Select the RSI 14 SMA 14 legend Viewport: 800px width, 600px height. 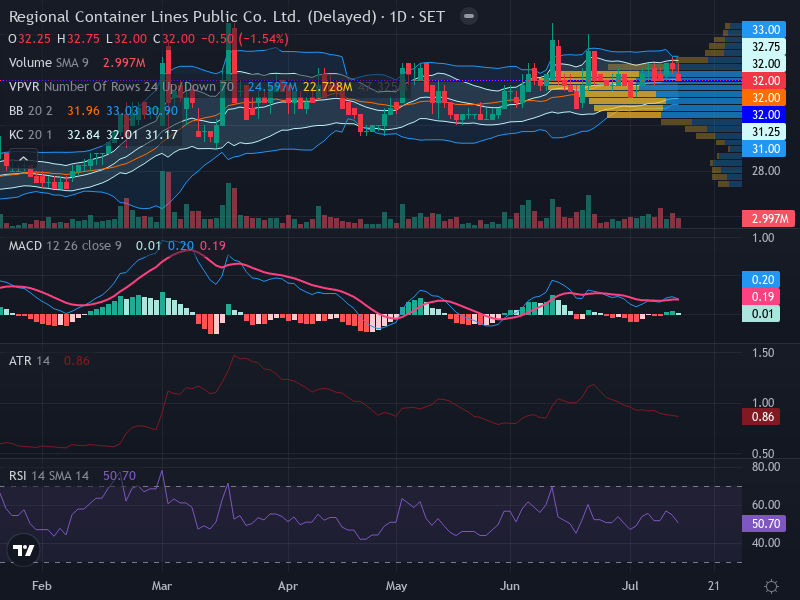tap(48, 476)
